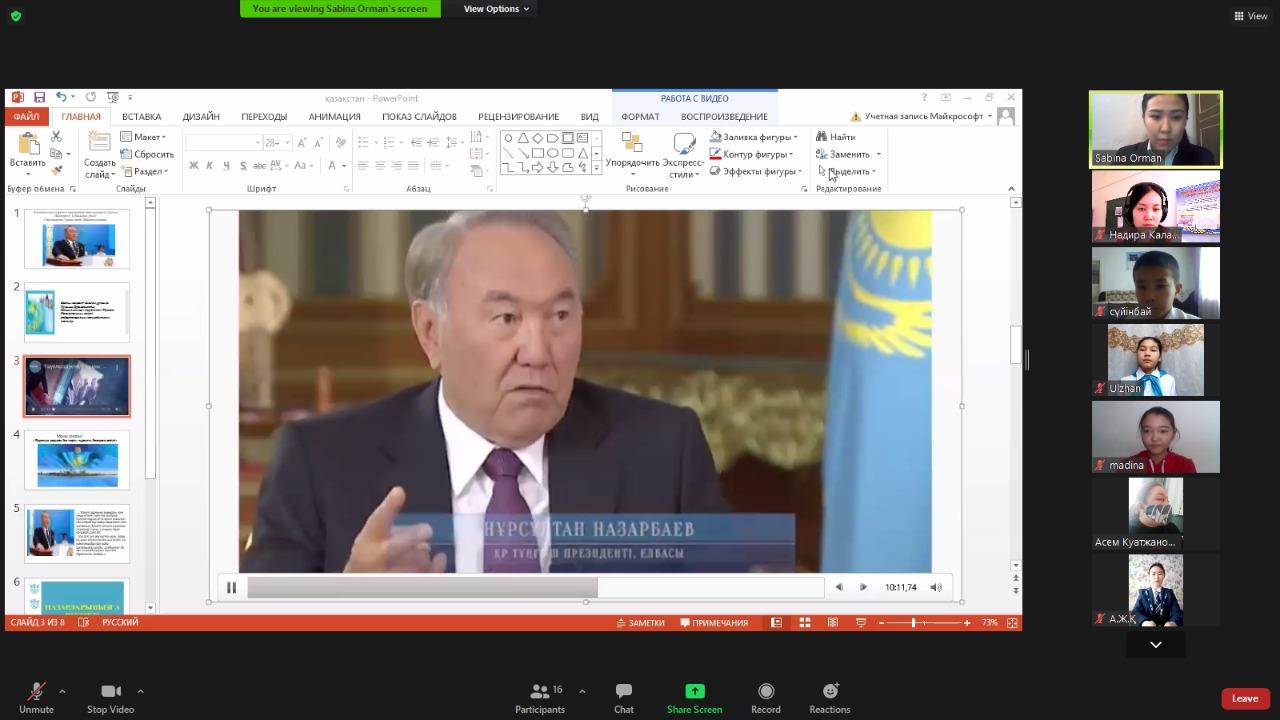Save the presentation using the floppy icon
The image size is (1280, 720).
click(39, 97)
